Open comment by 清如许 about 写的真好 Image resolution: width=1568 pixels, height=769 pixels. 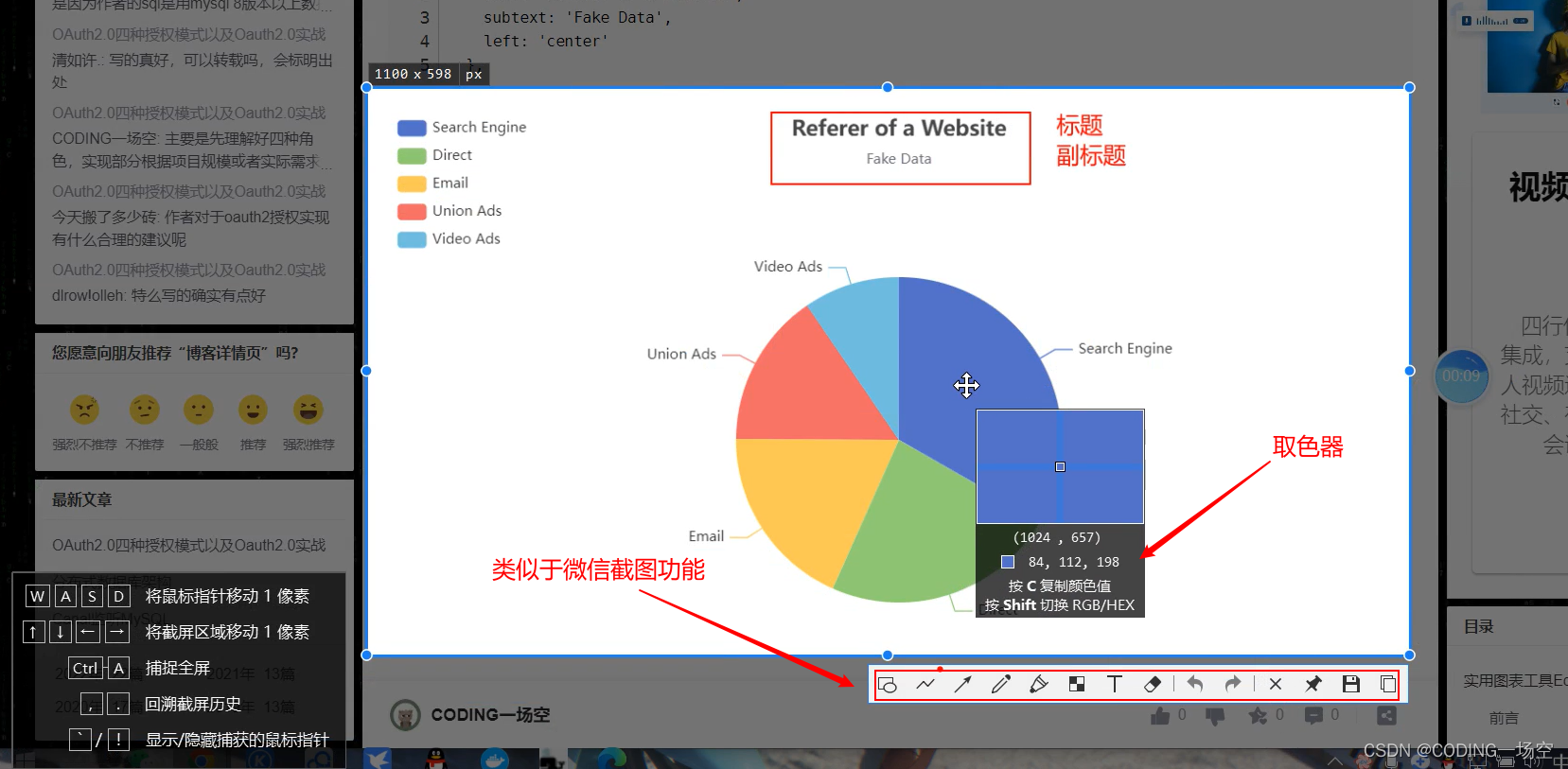(x=192, y=71)
